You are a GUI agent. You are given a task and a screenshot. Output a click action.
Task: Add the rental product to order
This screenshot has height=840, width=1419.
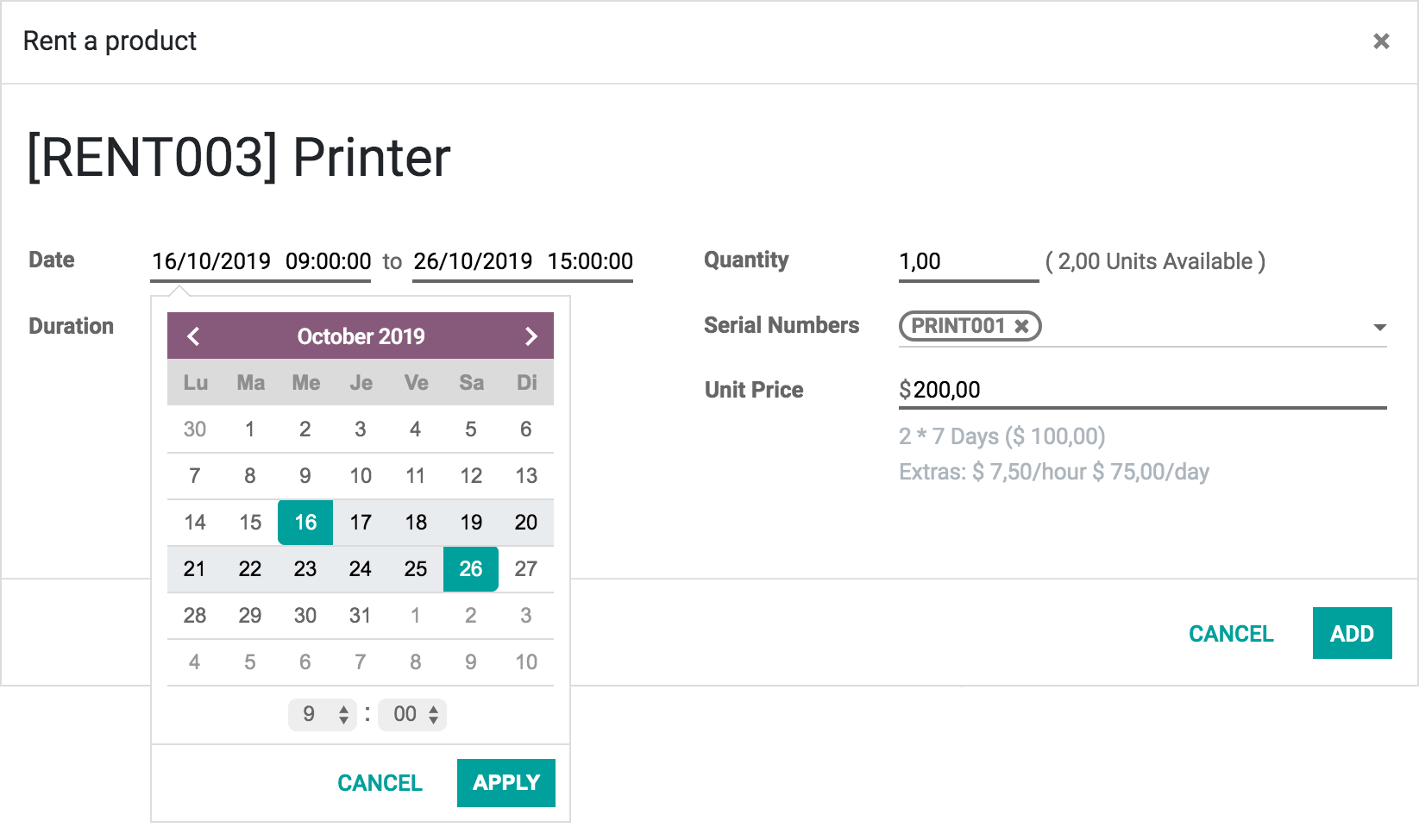tap(1352, 634)
